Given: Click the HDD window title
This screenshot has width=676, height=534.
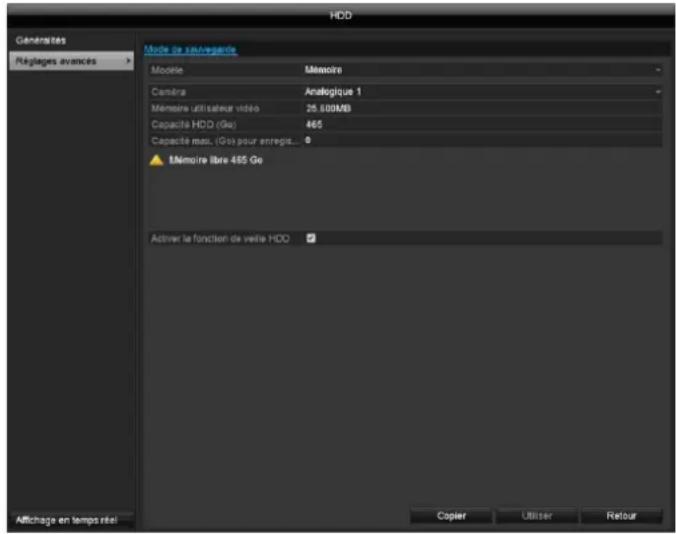Looking at the screenshot, I should point(341,16).
